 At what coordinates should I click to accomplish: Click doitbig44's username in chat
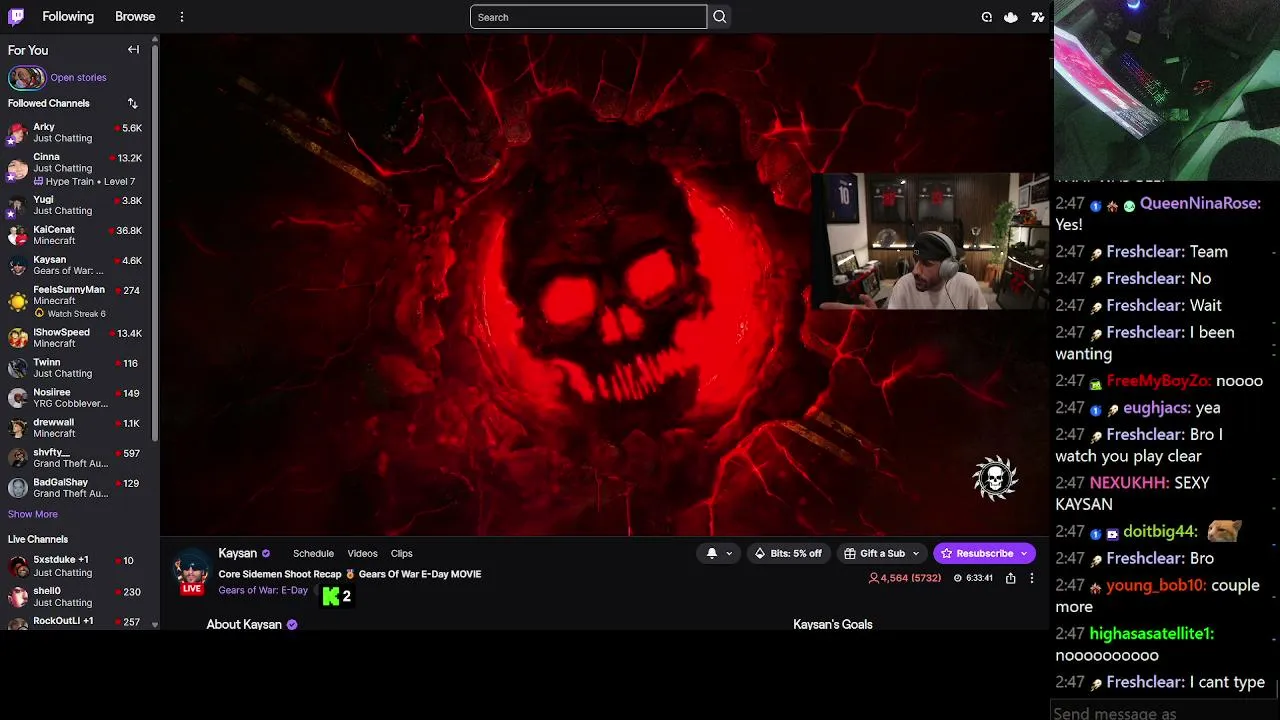click(x=1160, y=532)
